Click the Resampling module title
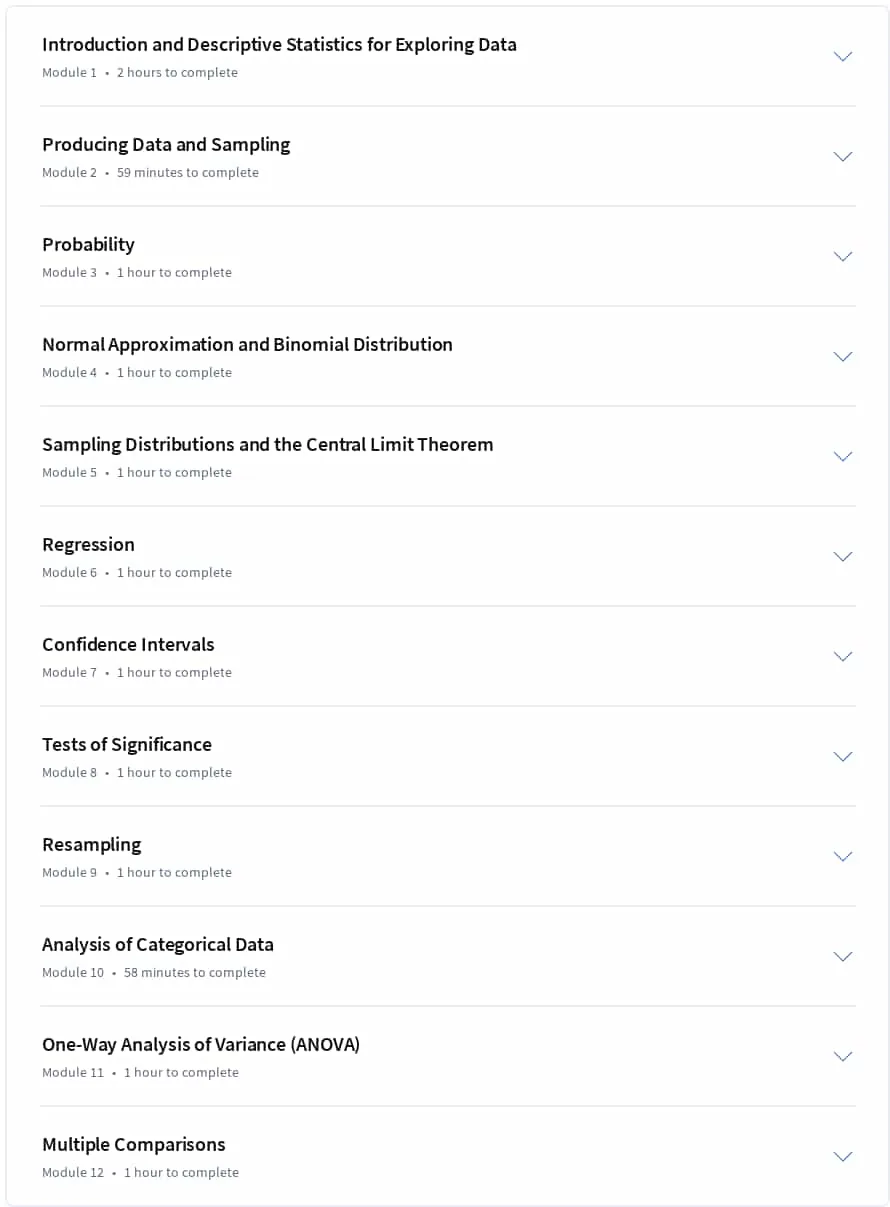Screen dimensions: 890x1207 91,845
